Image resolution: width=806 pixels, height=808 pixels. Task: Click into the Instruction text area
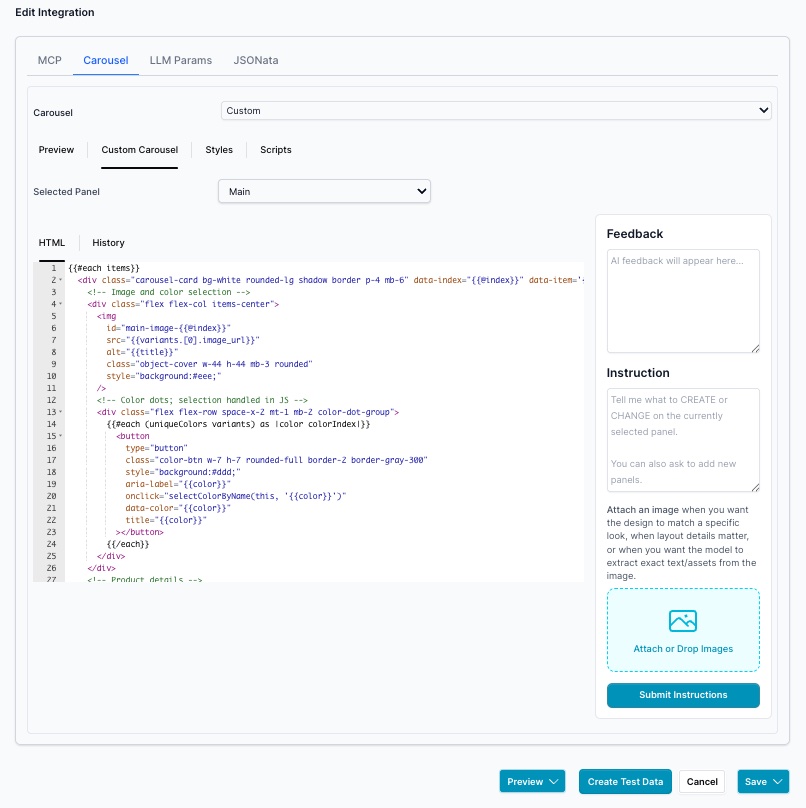tap(683, 440)
